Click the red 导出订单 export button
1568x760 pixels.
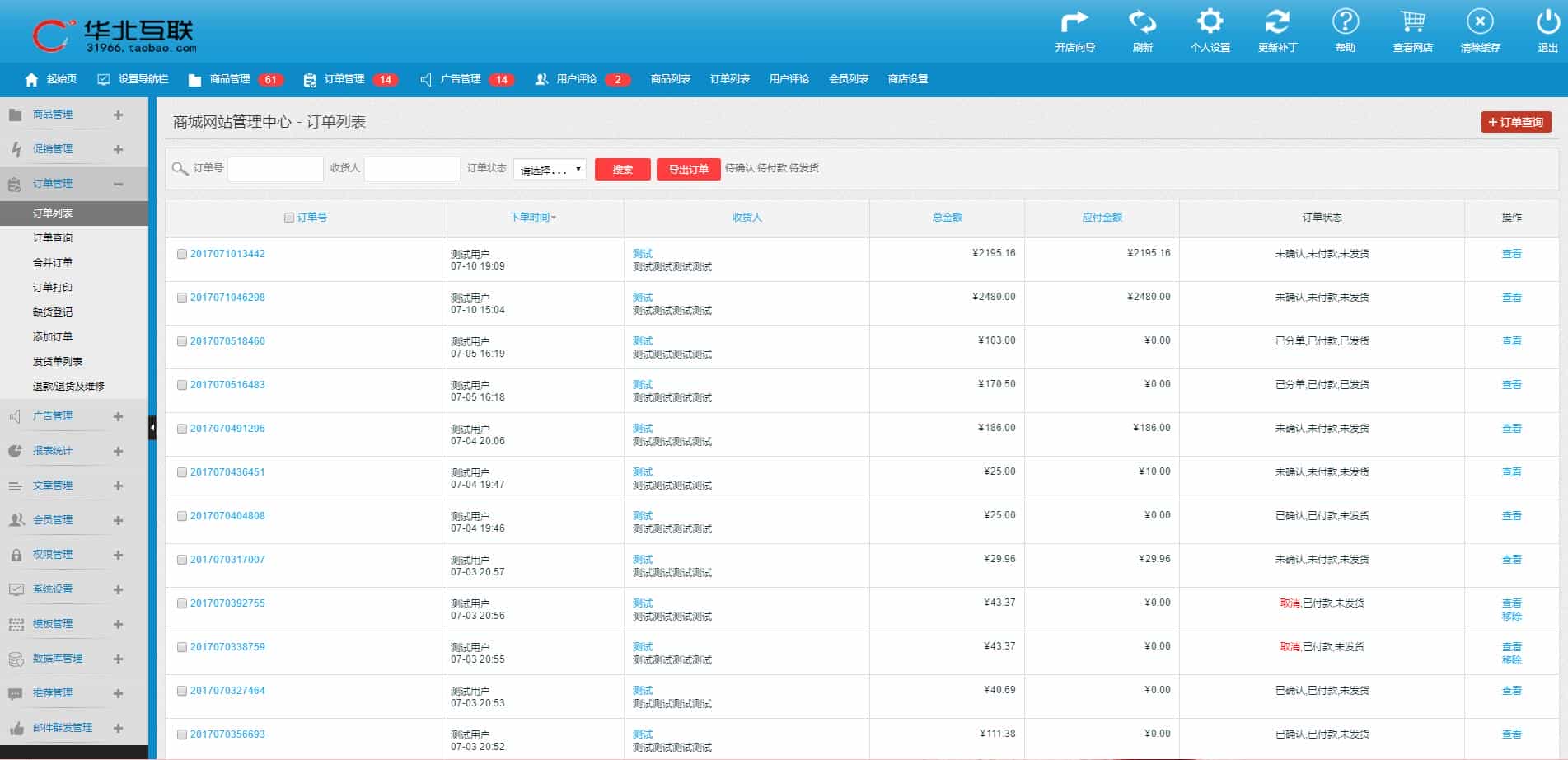pyautogui.click(x=688, y=169)
